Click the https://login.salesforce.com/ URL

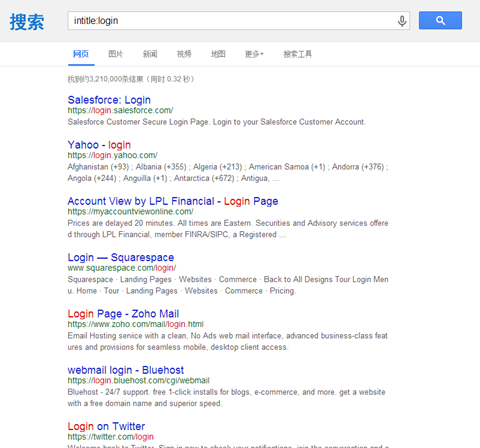click(x=120, y=110)
